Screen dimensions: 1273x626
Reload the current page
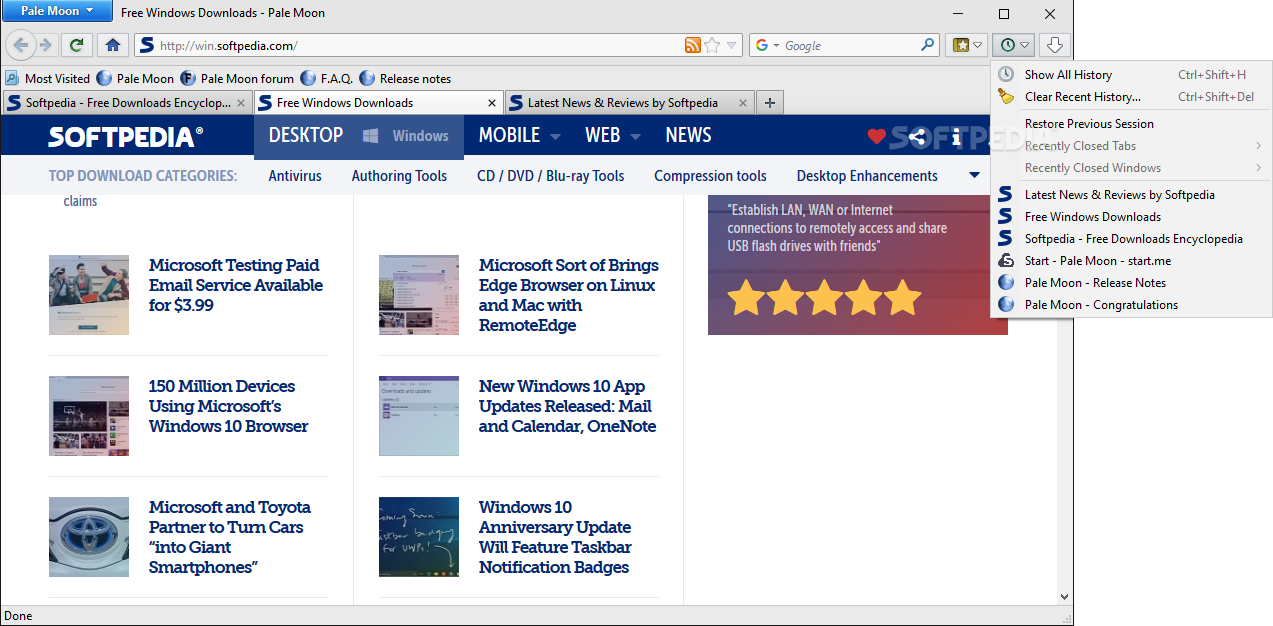(x=76, y=45)
